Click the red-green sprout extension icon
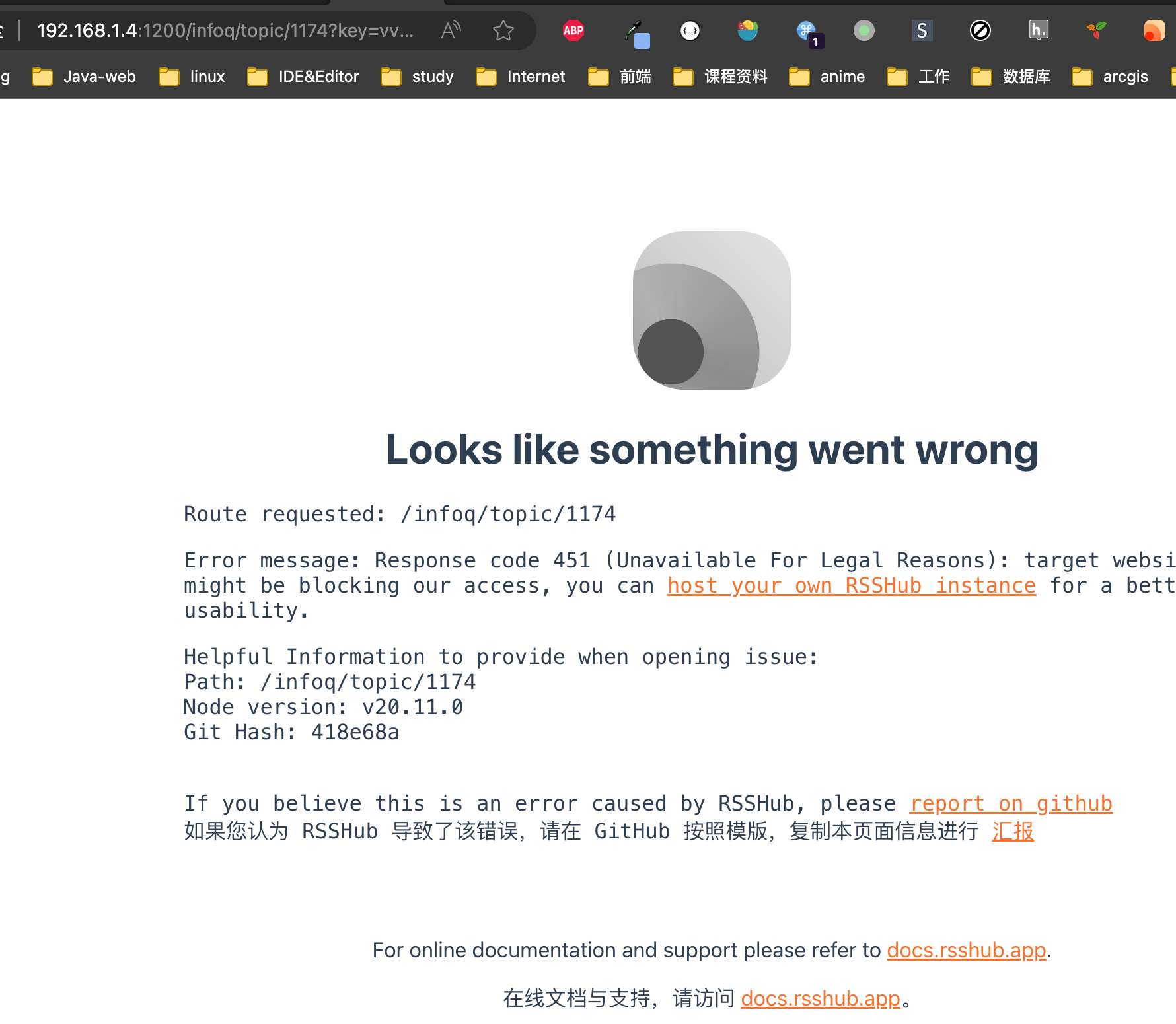This screenshot has height=1024, width=1176. tap(1096, 30)
